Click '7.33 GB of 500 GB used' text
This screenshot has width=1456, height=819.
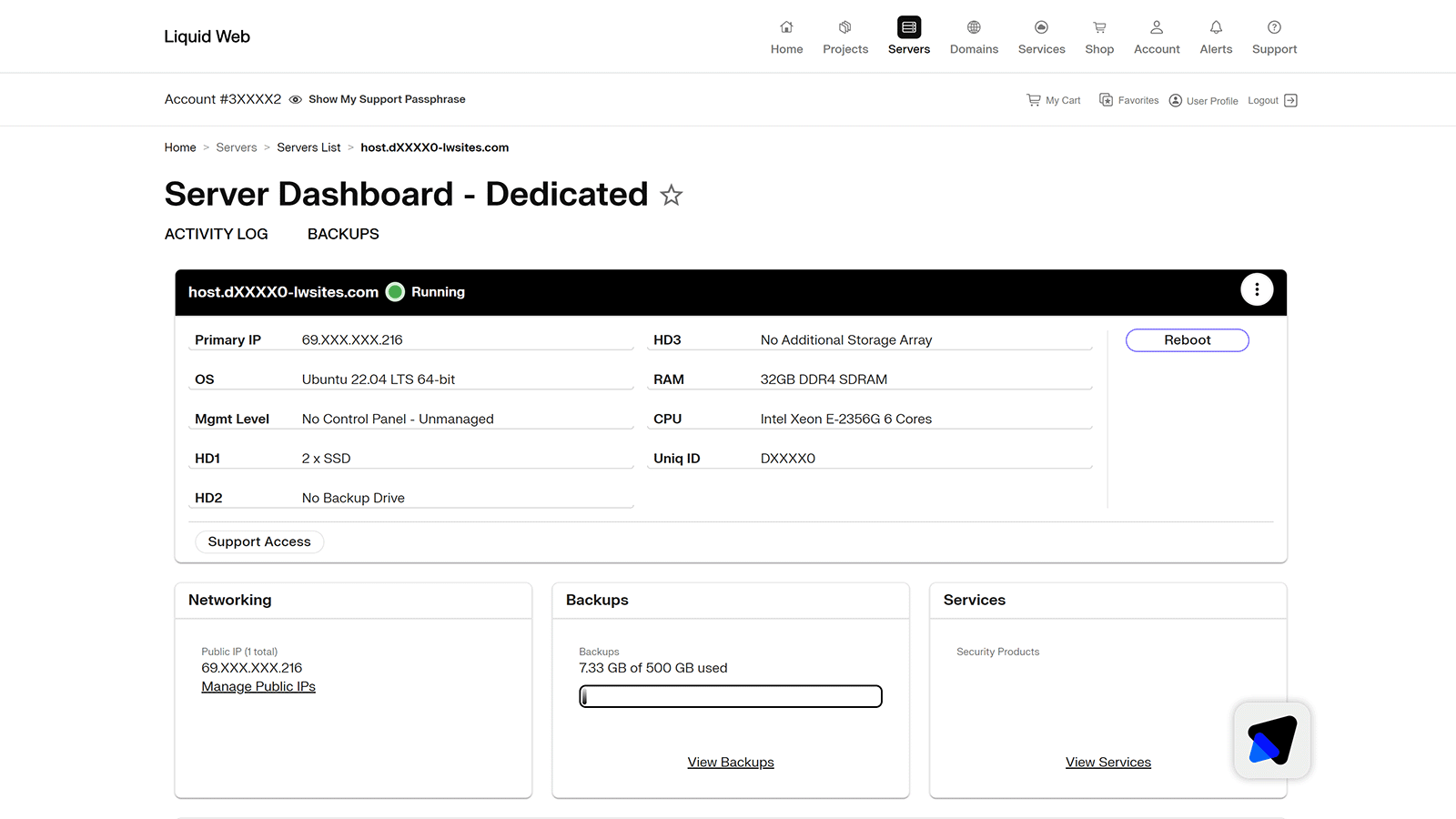tap(653, 668)
